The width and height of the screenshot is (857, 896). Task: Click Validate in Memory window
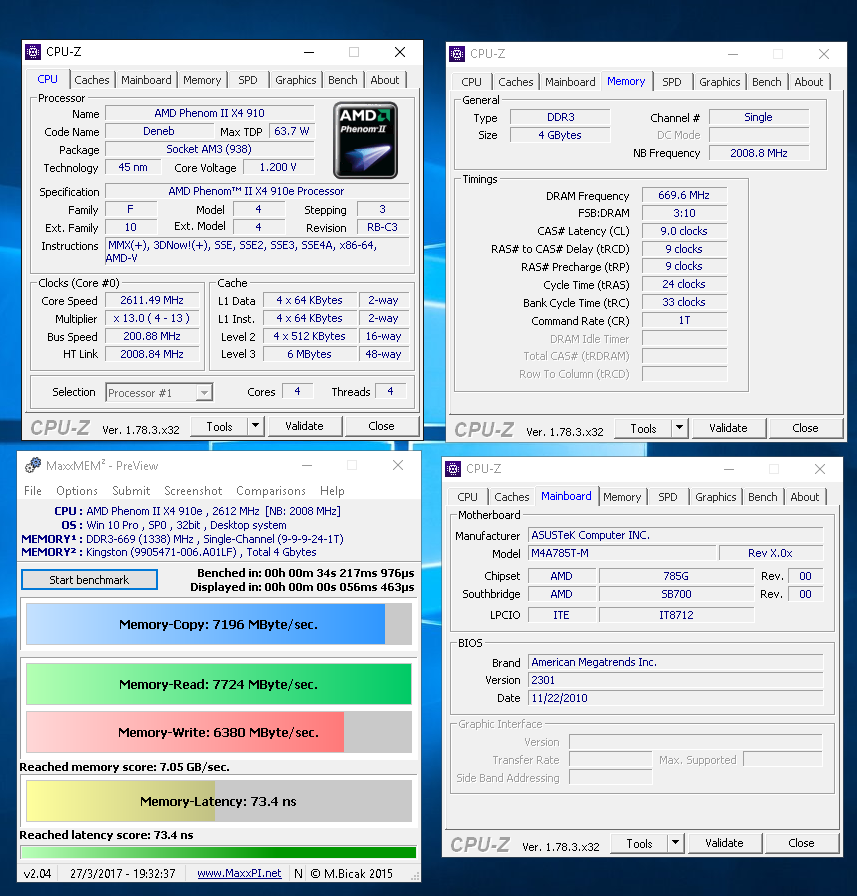[x=728, y=428]
